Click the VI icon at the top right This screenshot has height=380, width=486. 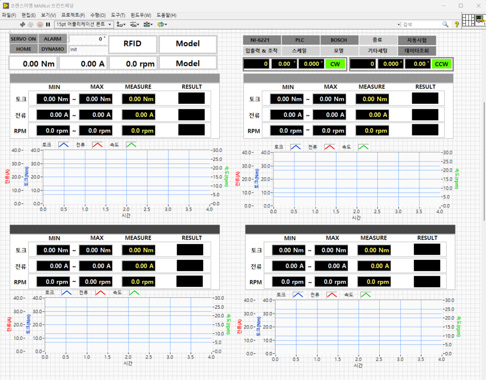point(480,19)
